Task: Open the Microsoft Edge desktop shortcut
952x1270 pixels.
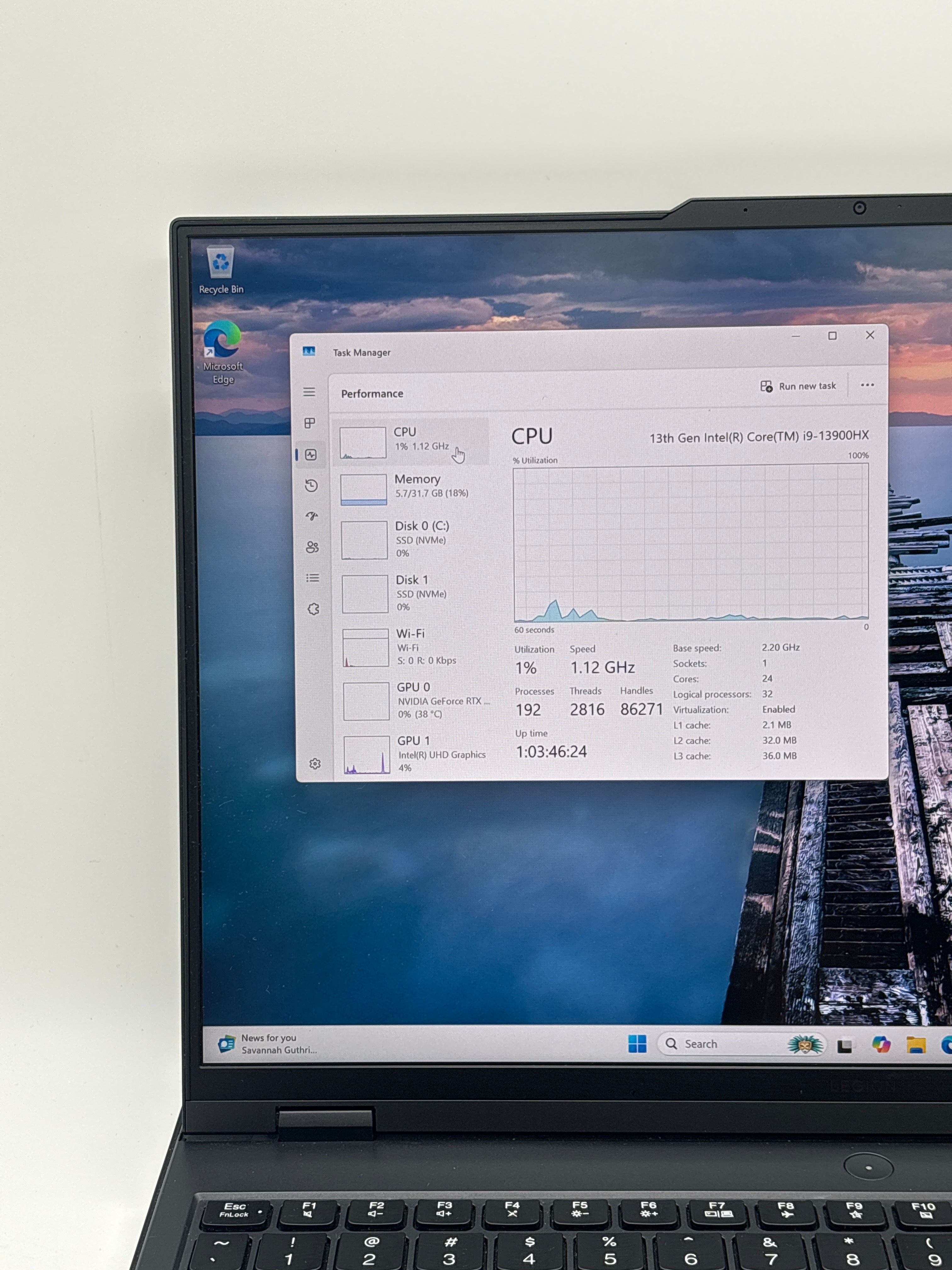Action: [x=223, y=352]
